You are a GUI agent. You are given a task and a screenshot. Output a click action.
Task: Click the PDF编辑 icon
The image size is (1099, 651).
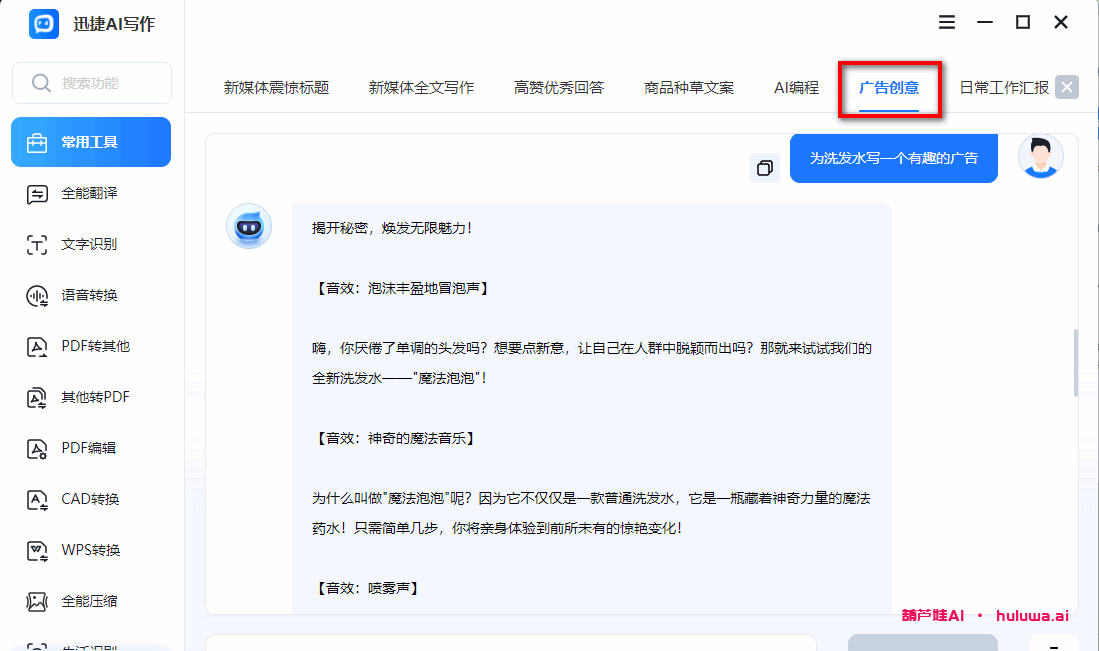(36, 448)
